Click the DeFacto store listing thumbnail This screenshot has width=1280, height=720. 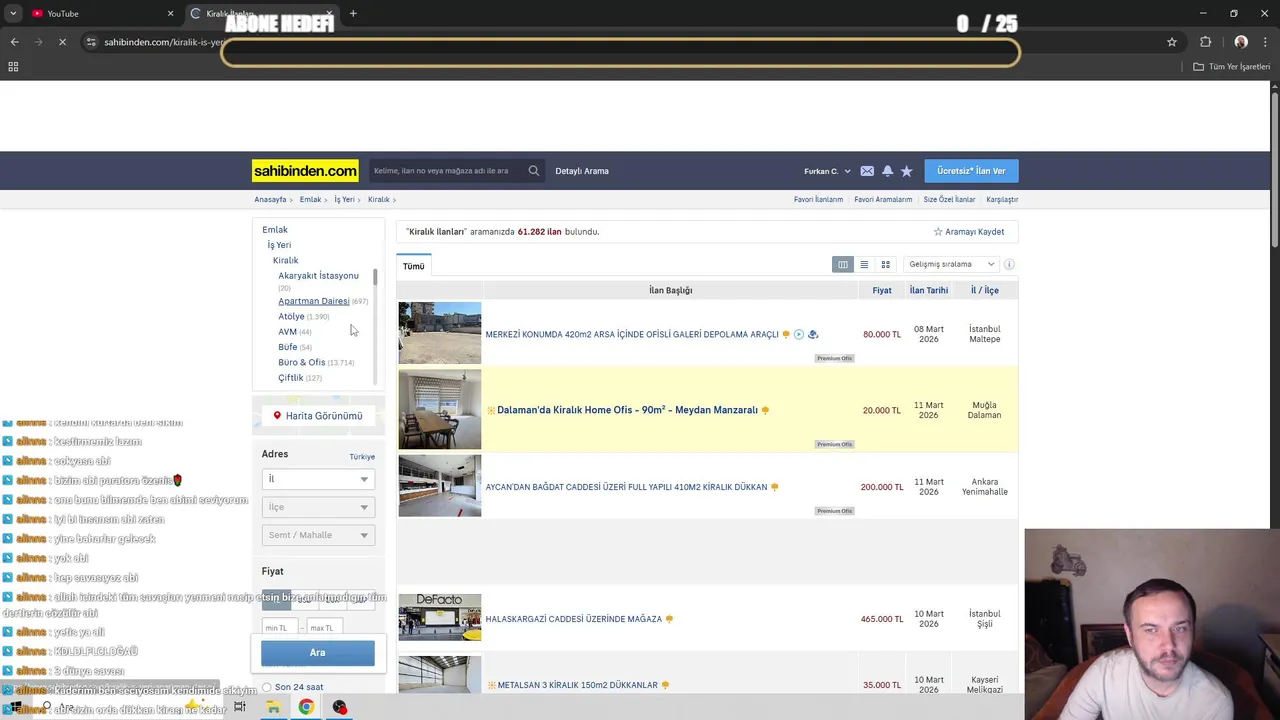pyautogui.click(x=440, y=617)
